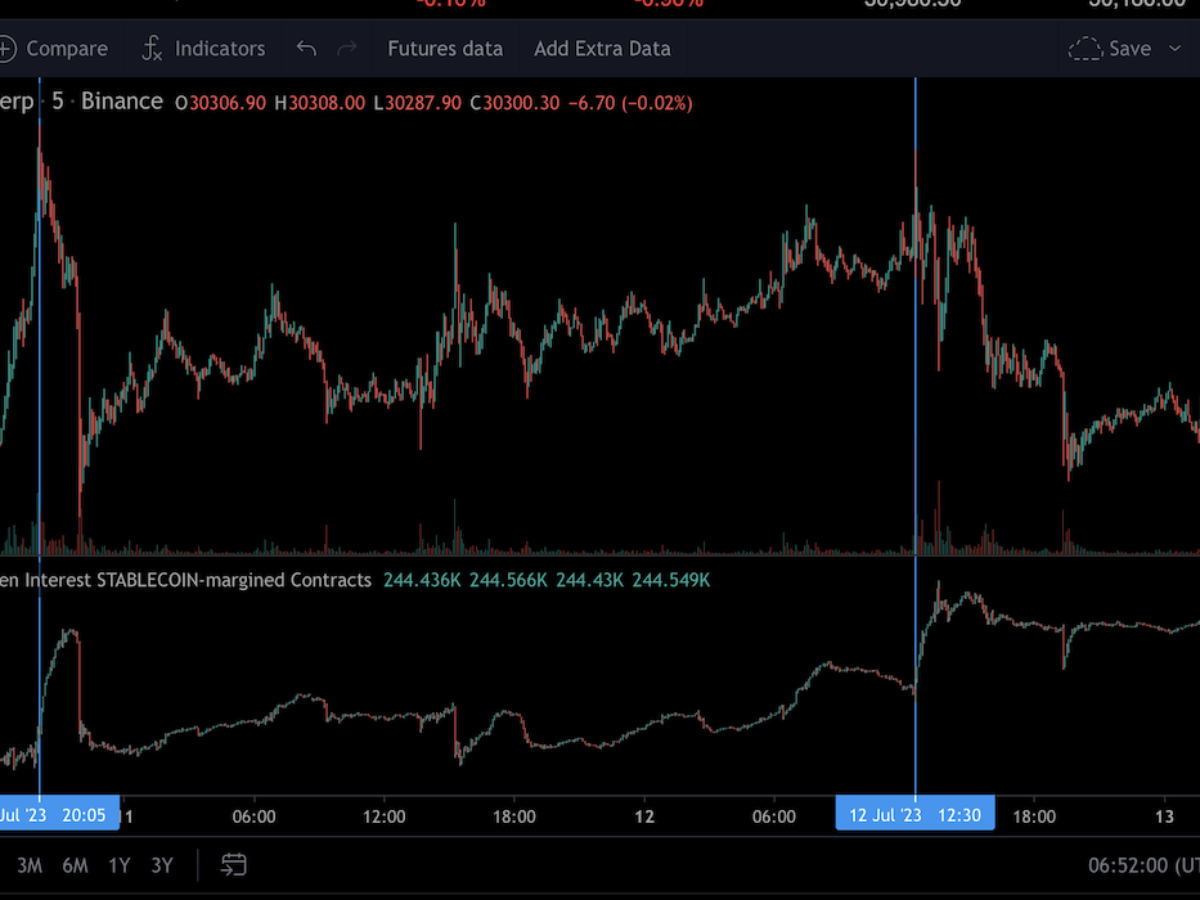Open the Futures data menu
Screen dimensions: 1200x900
click(x=445, y=48)
